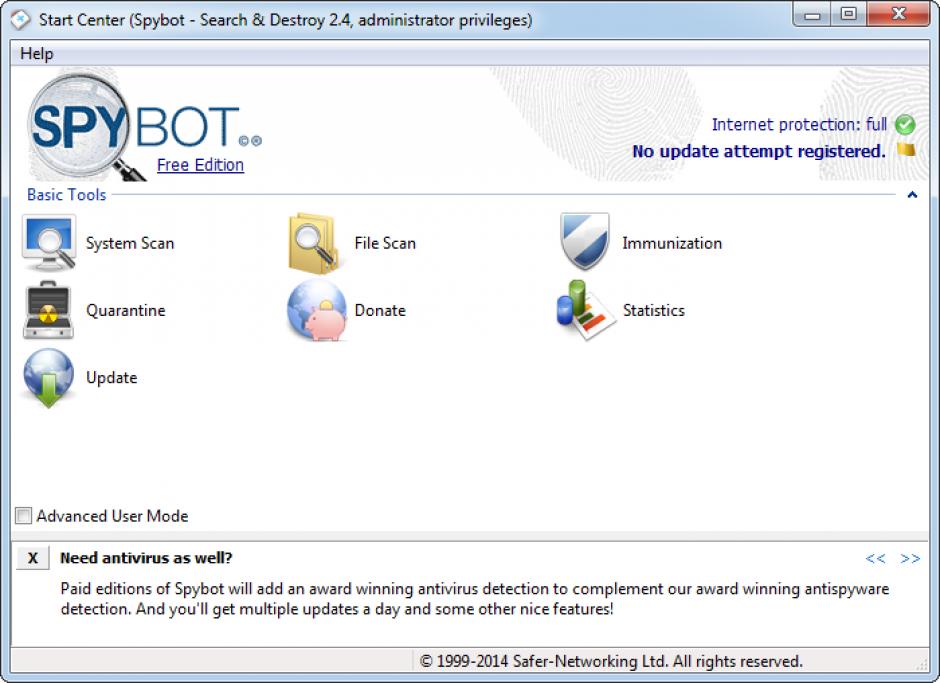The width and height of the screenshot is (940, 683).
Task: Click the Update globe icon
Action: 48,378
